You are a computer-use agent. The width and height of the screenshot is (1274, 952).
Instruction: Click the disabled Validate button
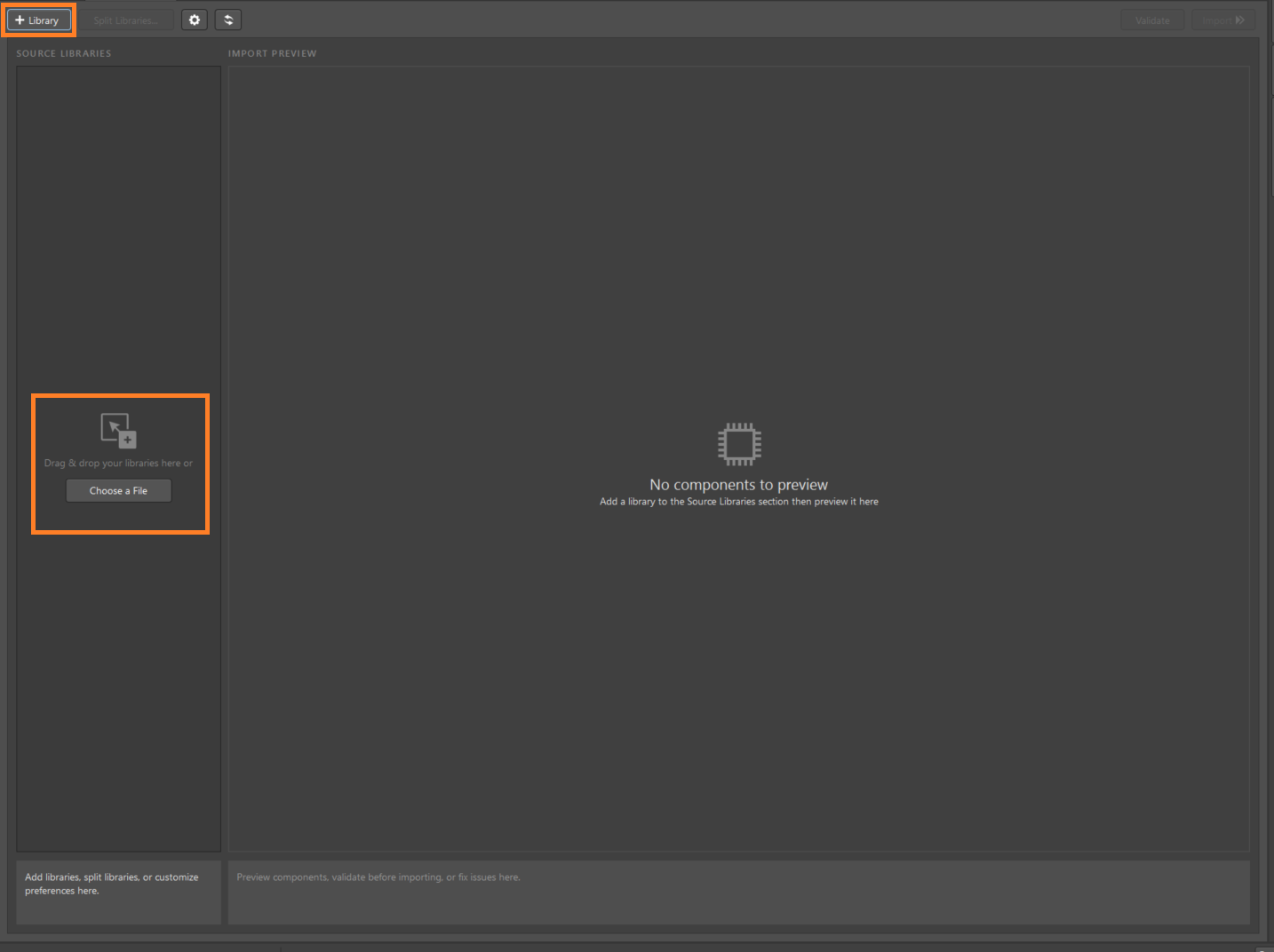click(1152, 19)
